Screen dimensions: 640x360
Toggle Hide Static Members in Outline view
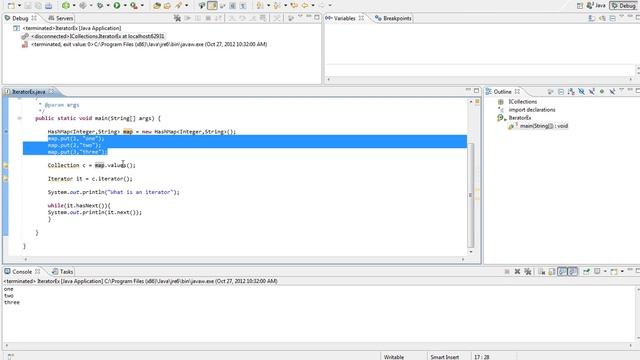point(591,91)
